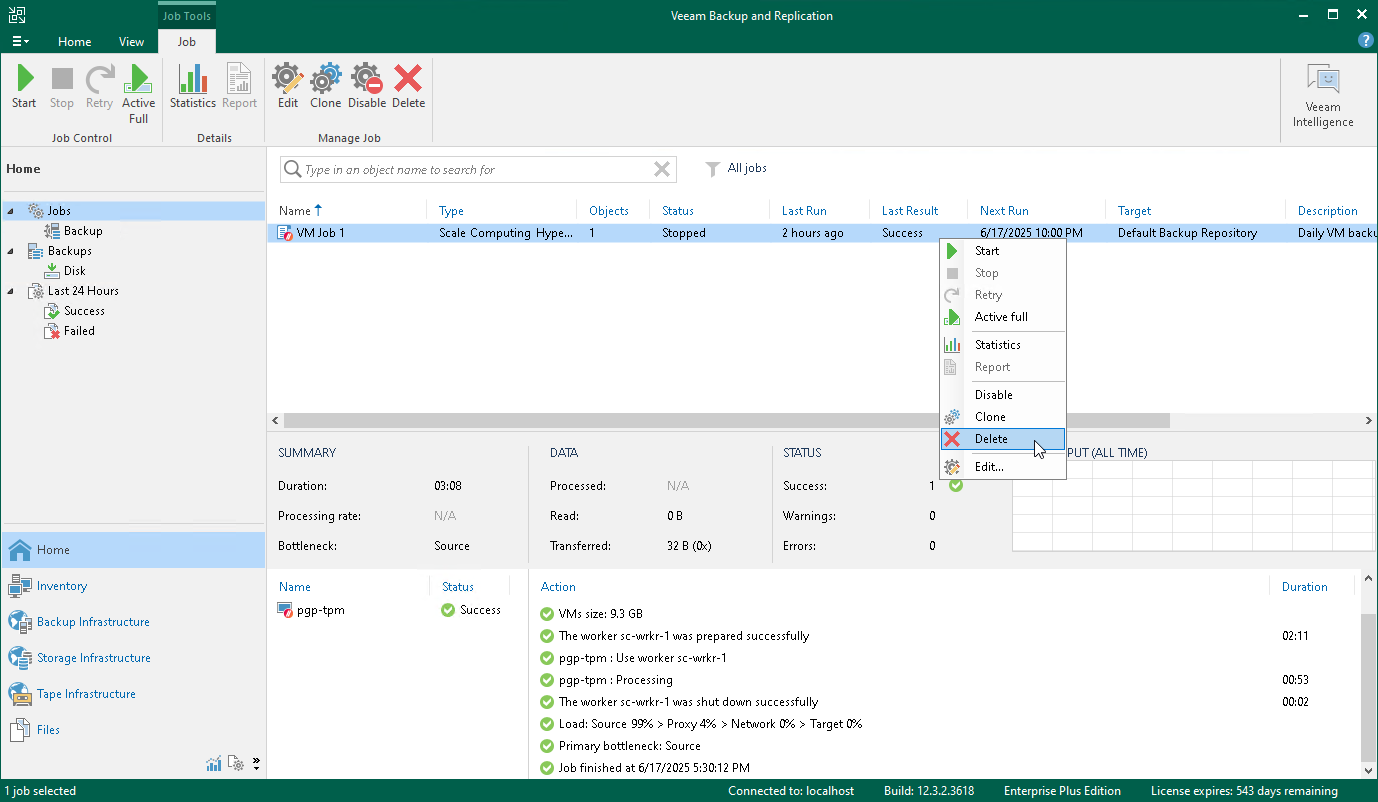Clear the search box with the X icon
This screenshot has height=802, width=1378.
click(662, 170)
